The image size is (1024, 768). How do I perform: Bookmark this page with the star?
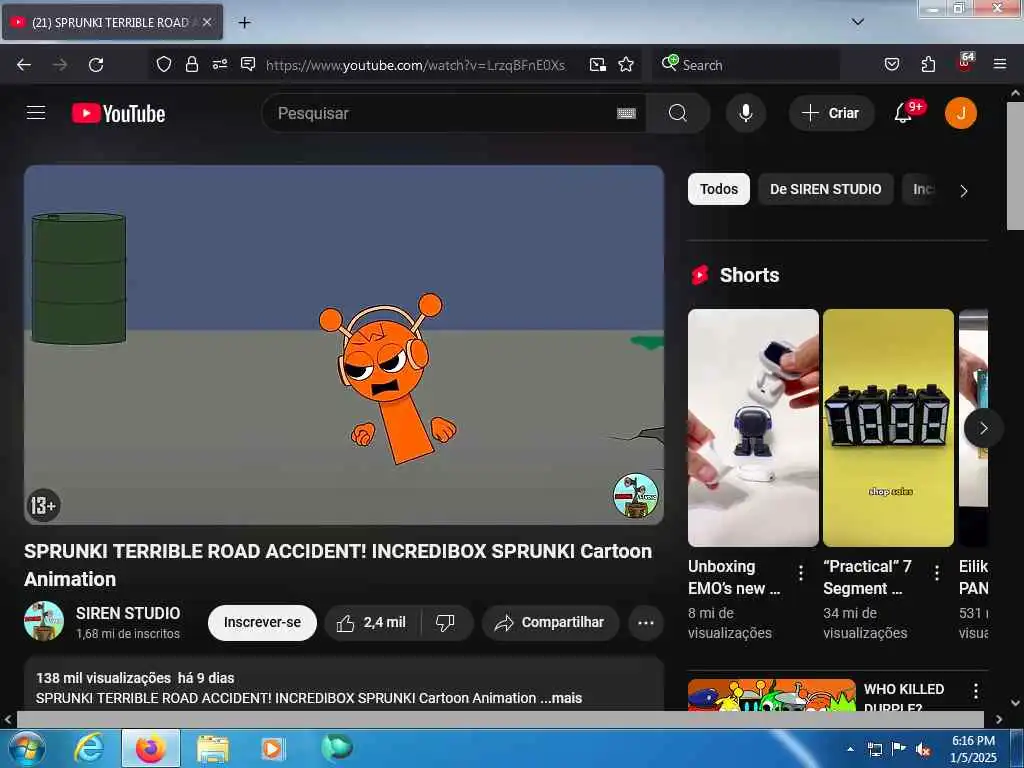[626, 64]
